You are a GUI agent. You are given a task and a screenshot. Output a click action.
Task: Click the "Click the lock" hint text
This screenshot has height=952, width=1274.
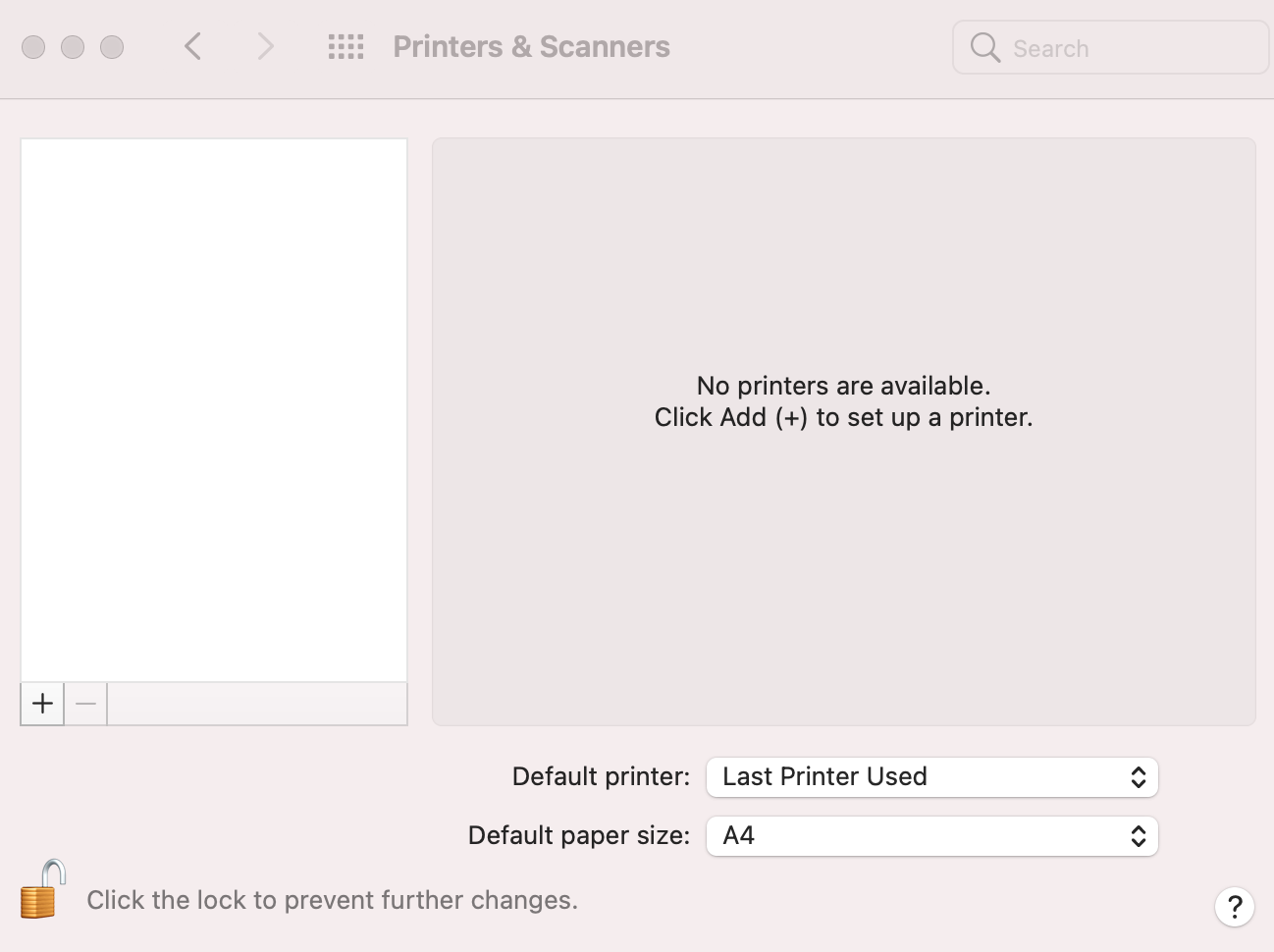tap(332, 900)
